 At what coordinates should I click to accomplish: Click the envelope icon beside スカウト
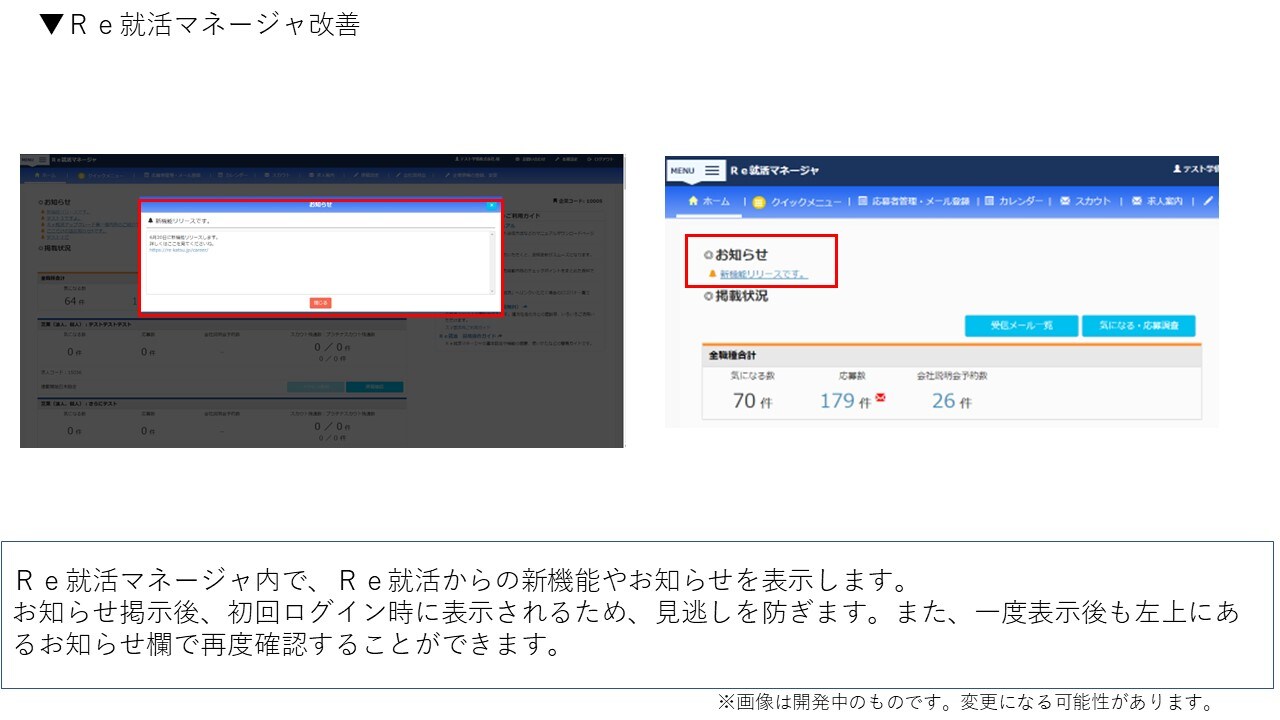tap(1065, 201)
